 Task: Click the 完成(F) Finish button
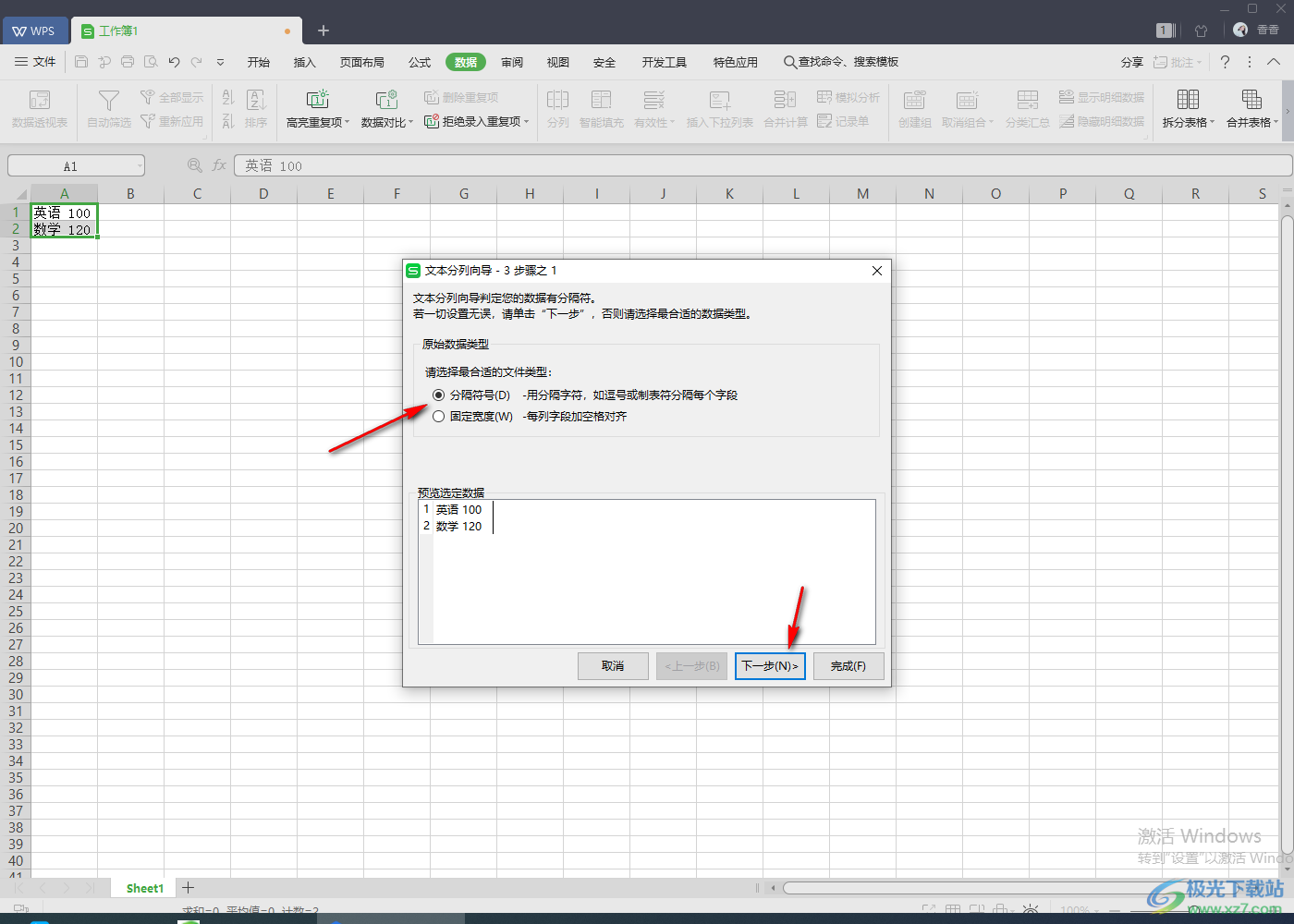848,666
